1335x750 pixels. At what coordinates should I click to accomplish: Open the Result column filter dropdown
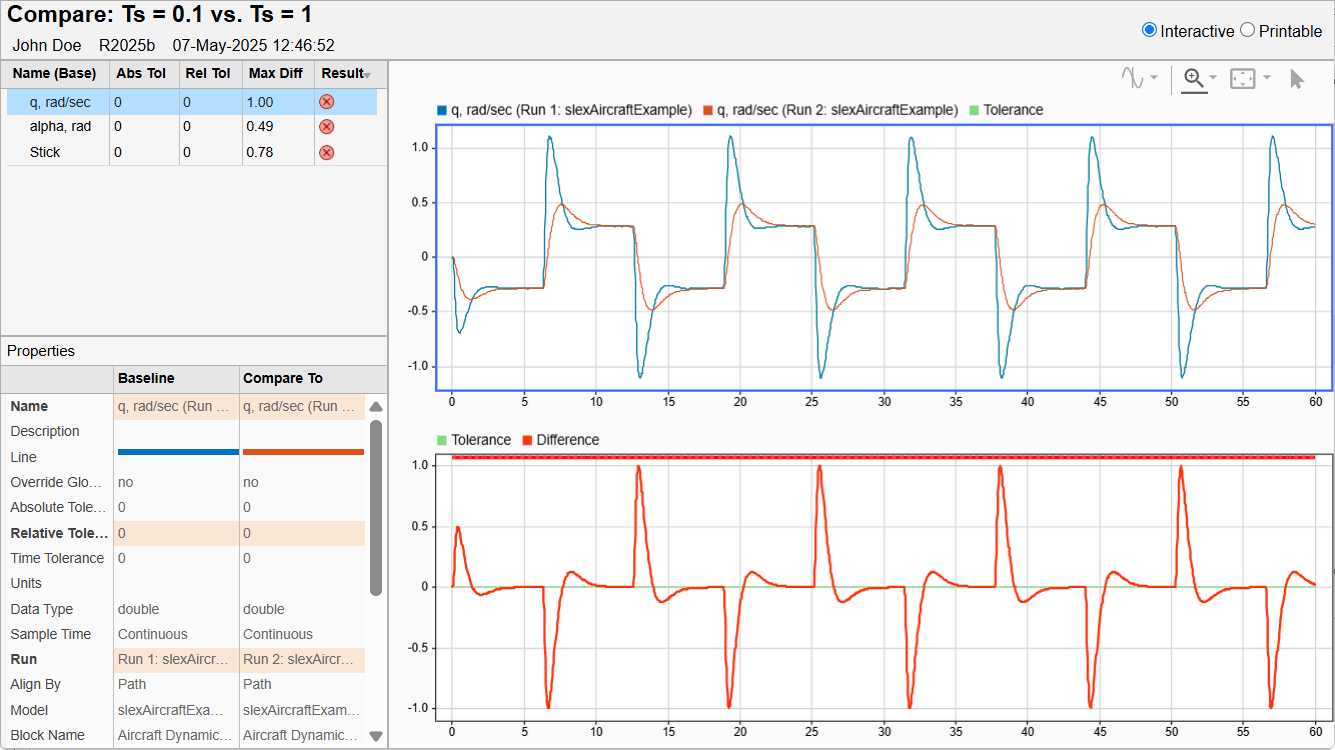[368, 75]
